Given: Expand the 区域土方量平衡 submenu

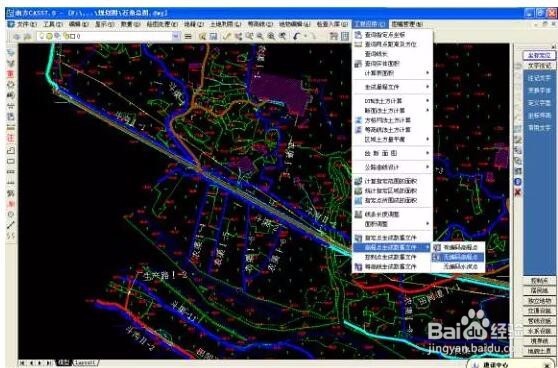Looking at the screenshot, I should (x=393, y=140).
